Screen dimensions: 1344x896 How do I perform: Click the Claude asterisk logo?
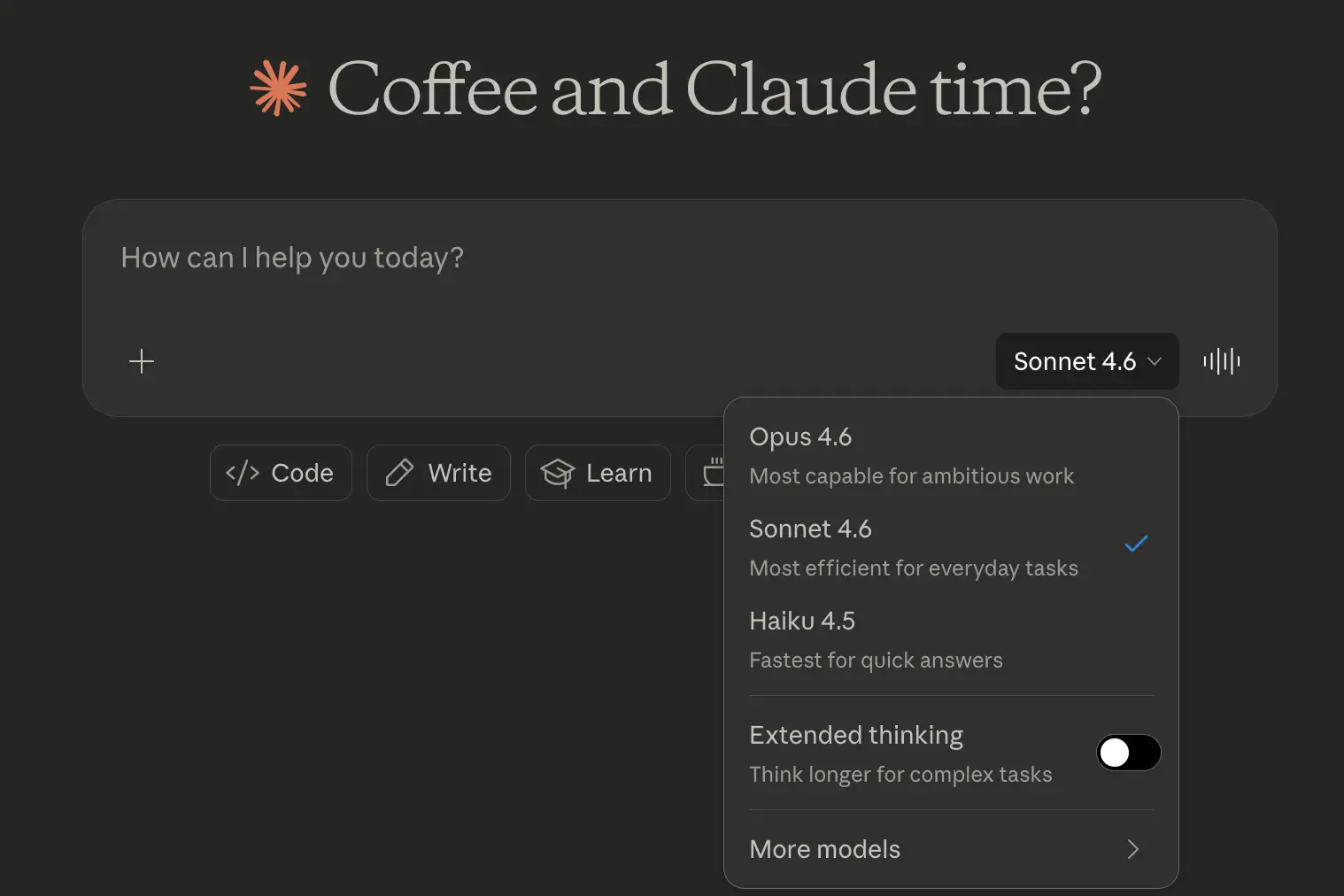point(277,88)
